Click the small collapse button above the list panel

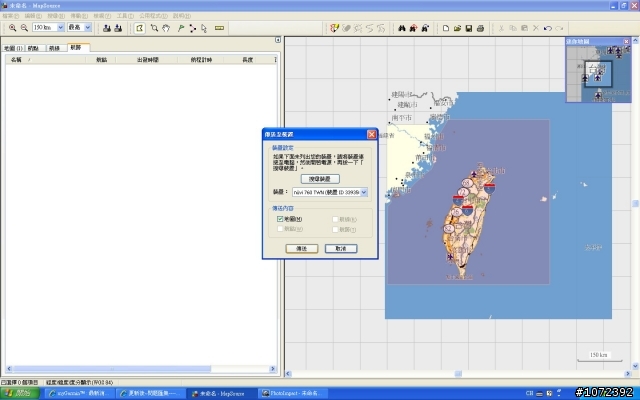pyautogui.click(x=278, y=40)
